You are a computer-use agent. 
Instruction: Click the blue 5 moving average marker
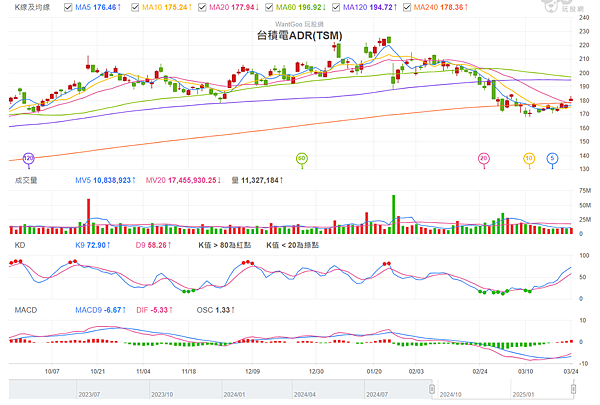552,159
